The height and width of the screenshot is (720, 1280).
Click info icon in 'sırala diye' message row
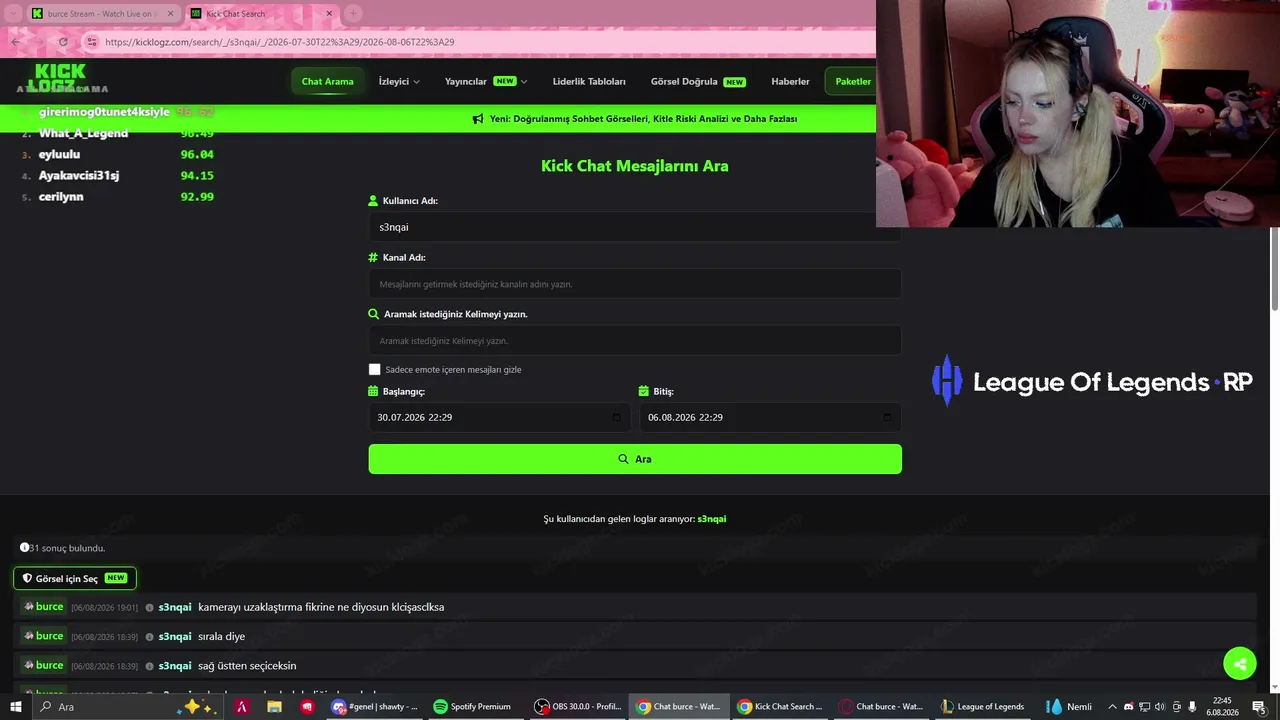tap(150, 637)
